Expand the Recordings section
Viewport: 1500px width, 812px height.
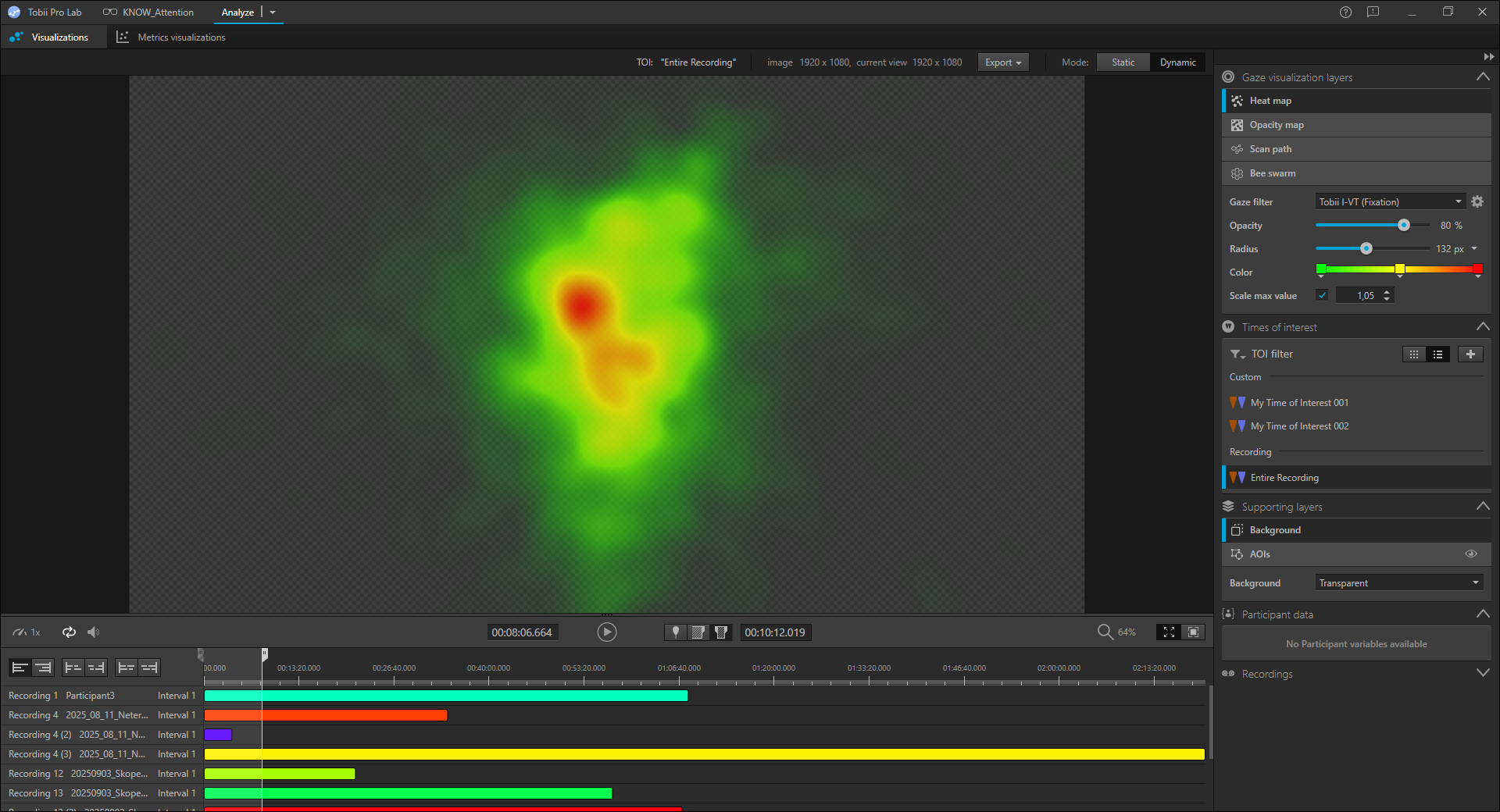pos(1482,673)
